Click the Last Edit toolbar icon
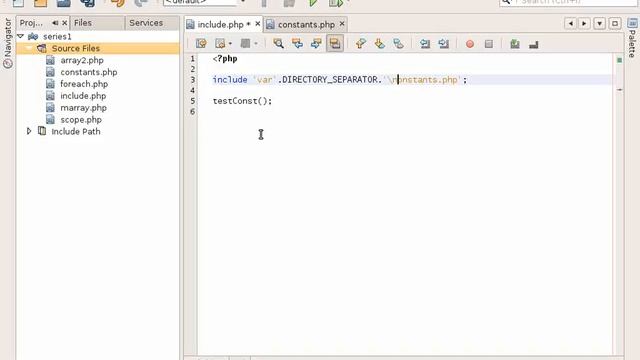 (x=201, y=44)
